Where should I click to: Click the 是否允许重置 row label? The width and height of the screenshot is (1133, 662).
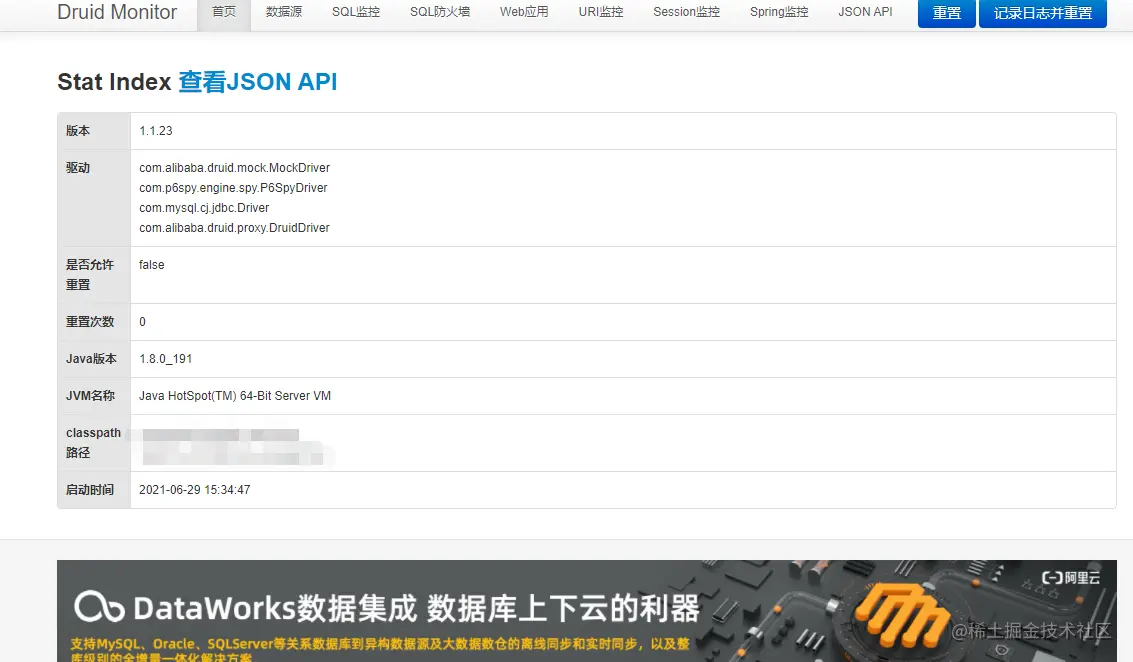pos(90,275)
